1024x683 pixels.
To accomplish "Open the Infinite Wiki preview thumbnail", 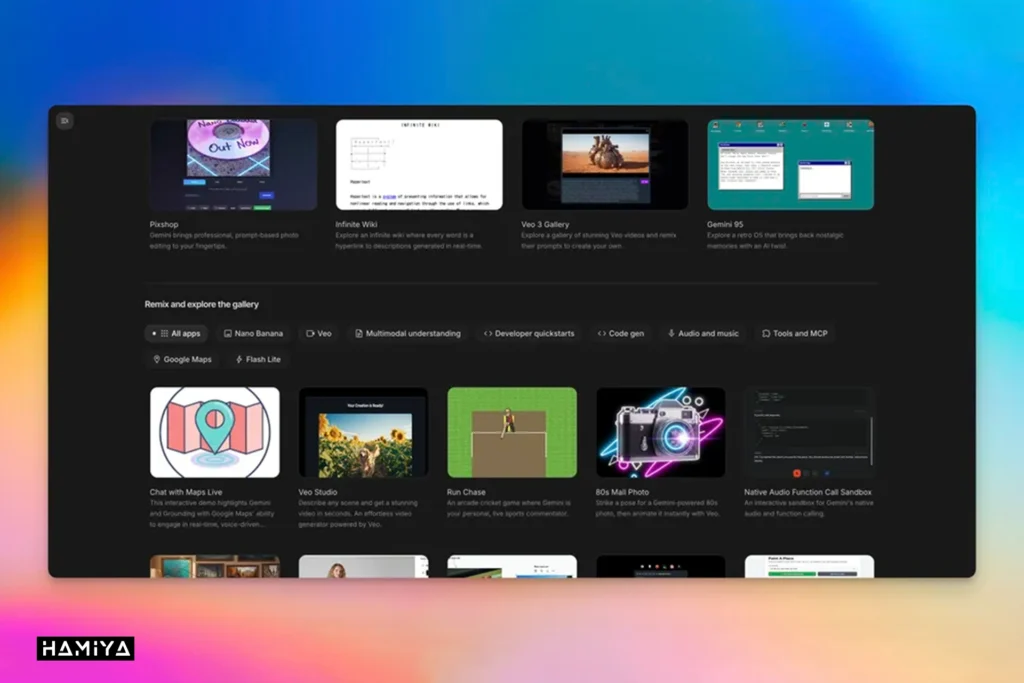I will pyautogui.click(x=419, y=165).
